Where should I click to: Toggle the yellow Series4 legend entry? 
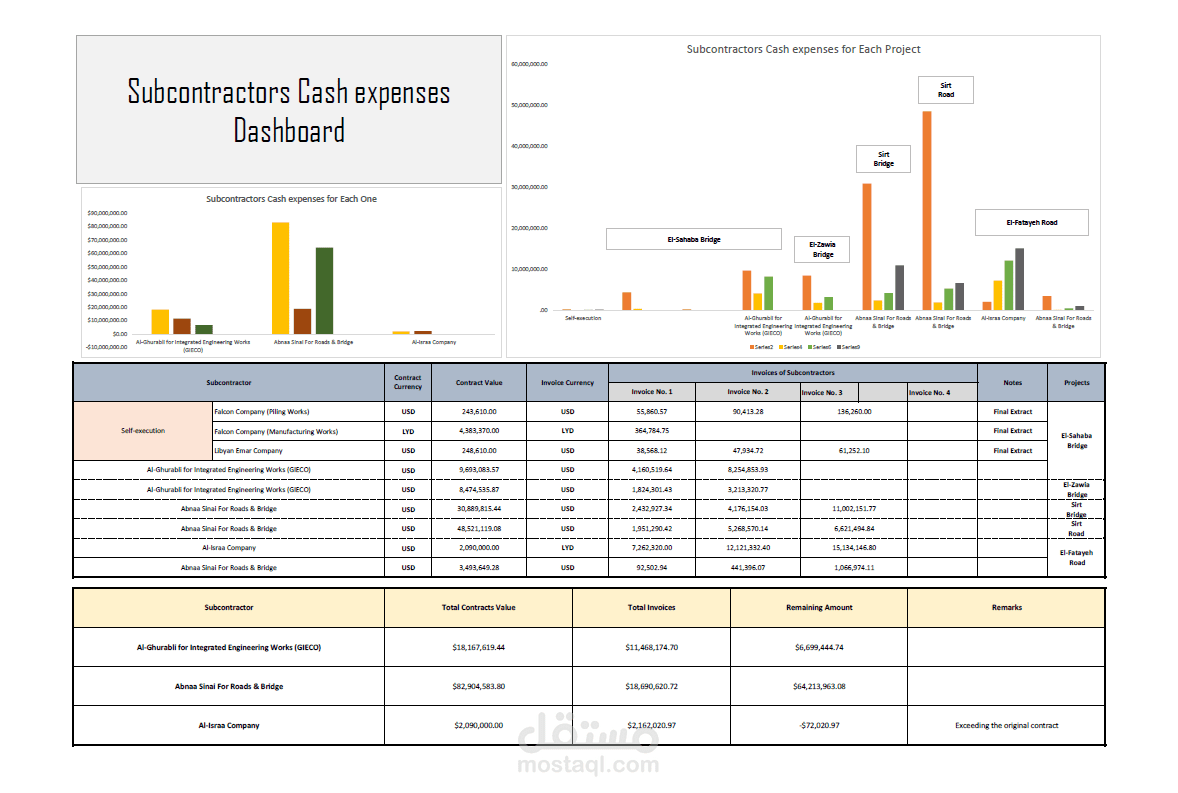click(790, 346)
